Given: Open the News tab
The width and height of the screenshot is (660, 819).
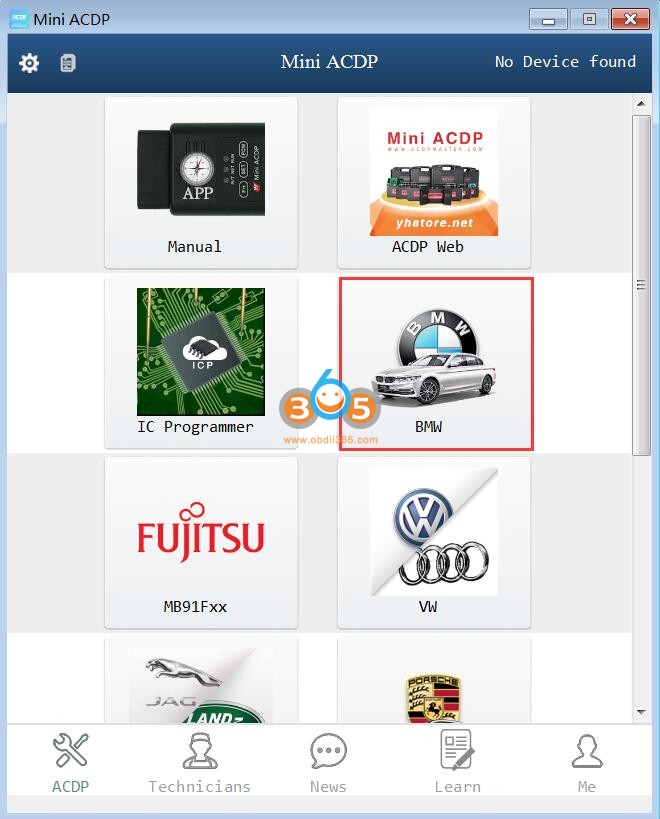Looking at the screenshot, I should (328, 763).
